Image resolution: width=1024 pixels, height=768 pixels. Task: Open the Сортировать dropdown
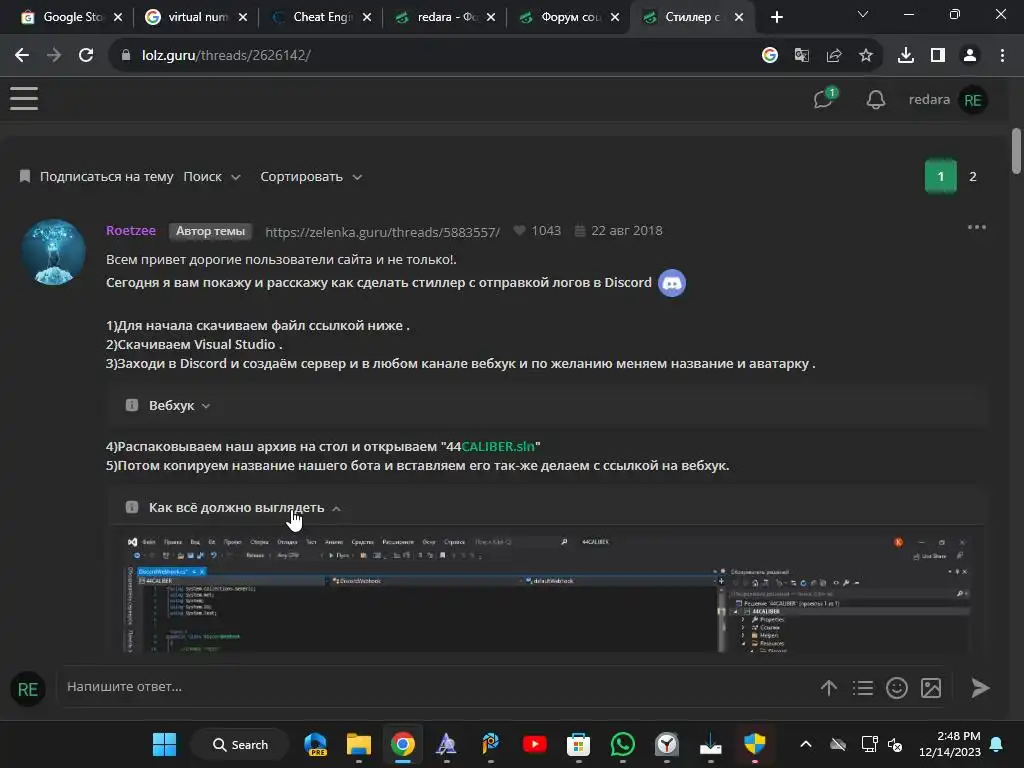coord(311,176)
